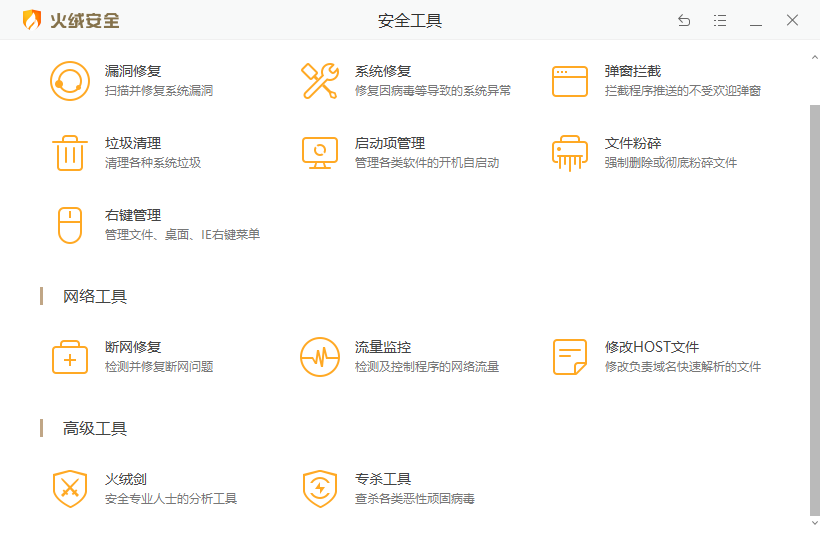Screen dimensions: 820x540
Task: Click description 扫描并修复系统漏洞
Action: tap(159, 91)
